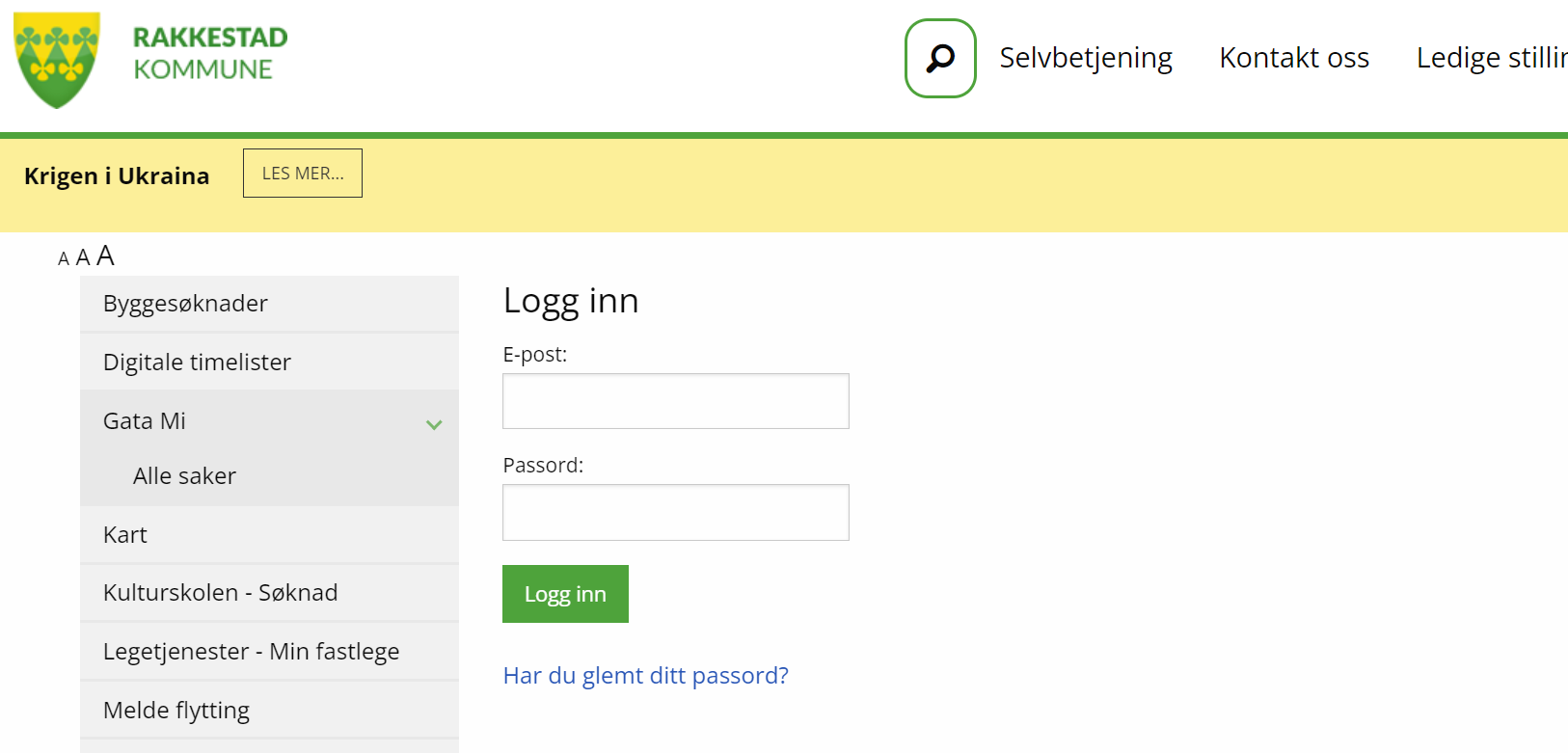
Task: Open Selvbetjening in the top menu
Action: [x=1085, y=58]
